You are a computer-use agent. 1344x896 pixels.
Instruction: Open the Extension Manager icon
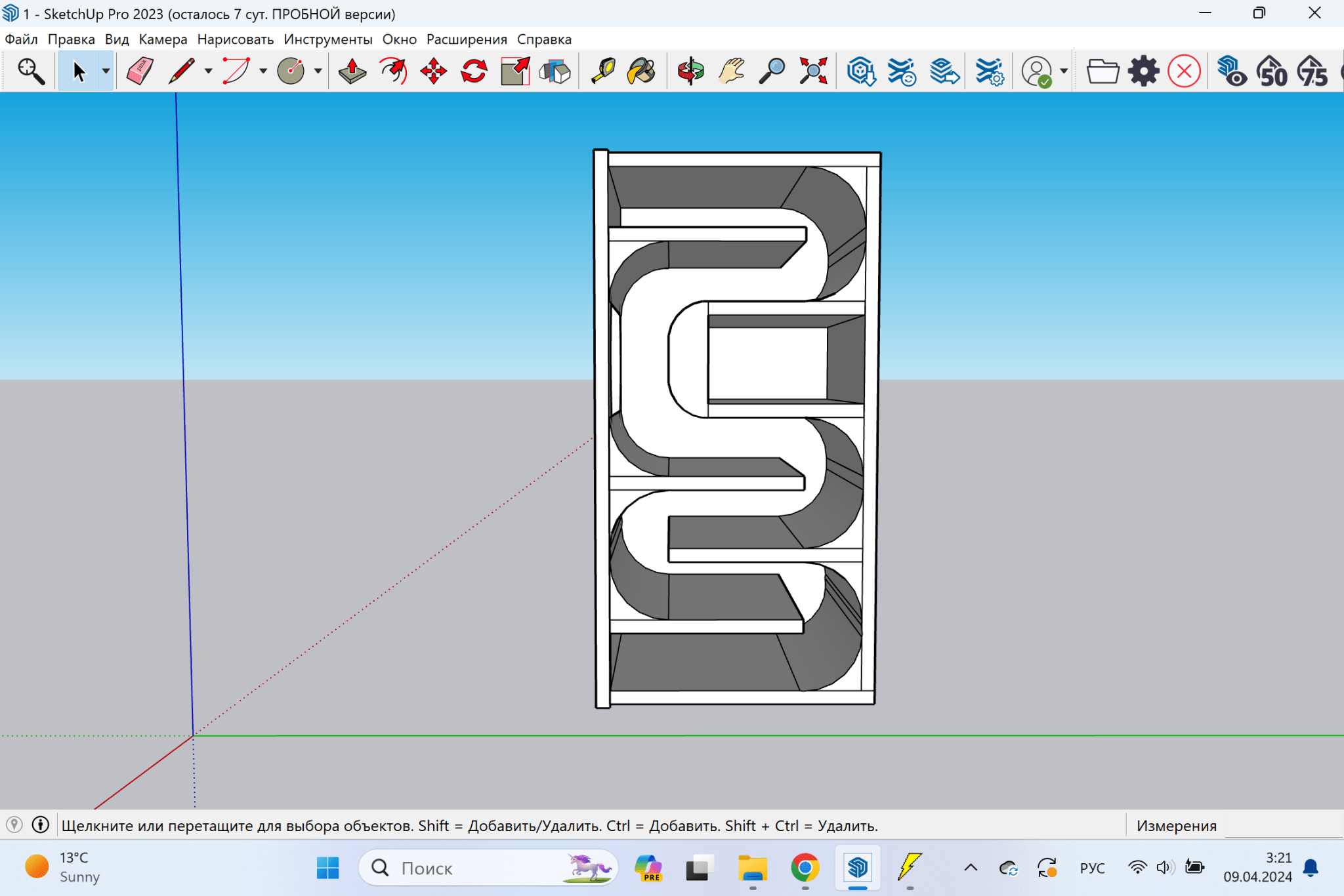(989, 71)
